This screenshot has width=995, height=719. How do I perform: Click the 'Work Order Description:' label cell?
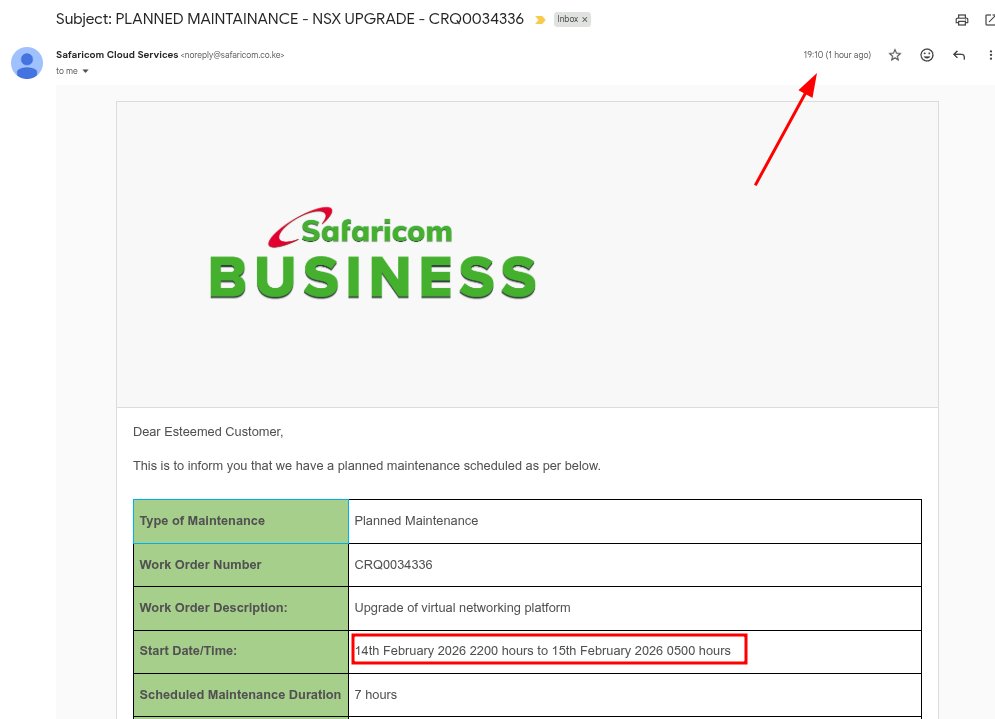241,608
